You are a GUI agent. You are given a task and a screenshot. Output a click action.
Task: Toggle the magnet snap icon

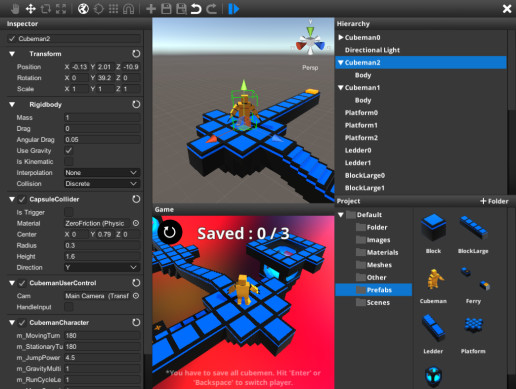pyautogui.click(x=129, y=9)
